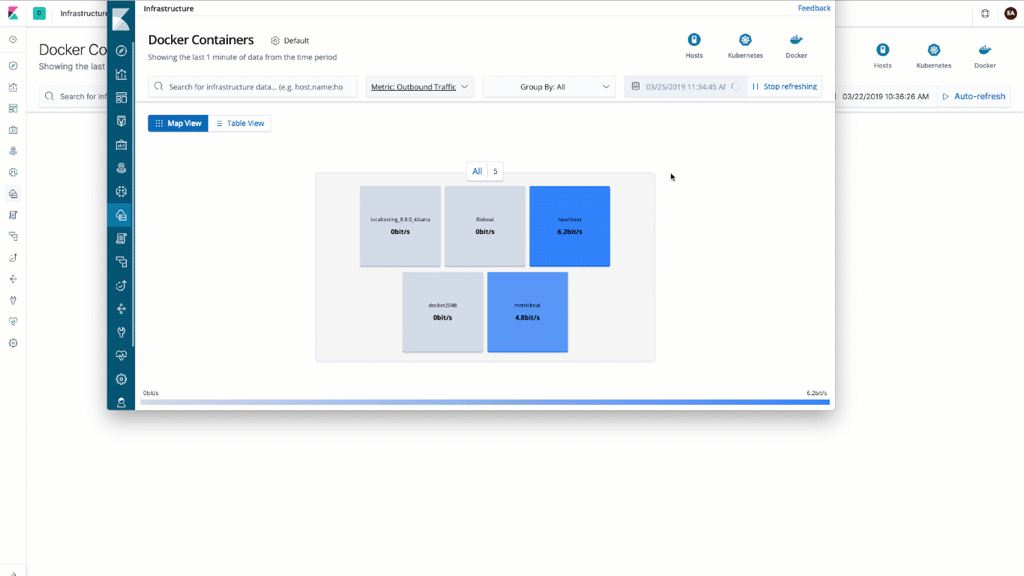Select the localtesting_8.0.0_kibana container tile

coord(400,226)
